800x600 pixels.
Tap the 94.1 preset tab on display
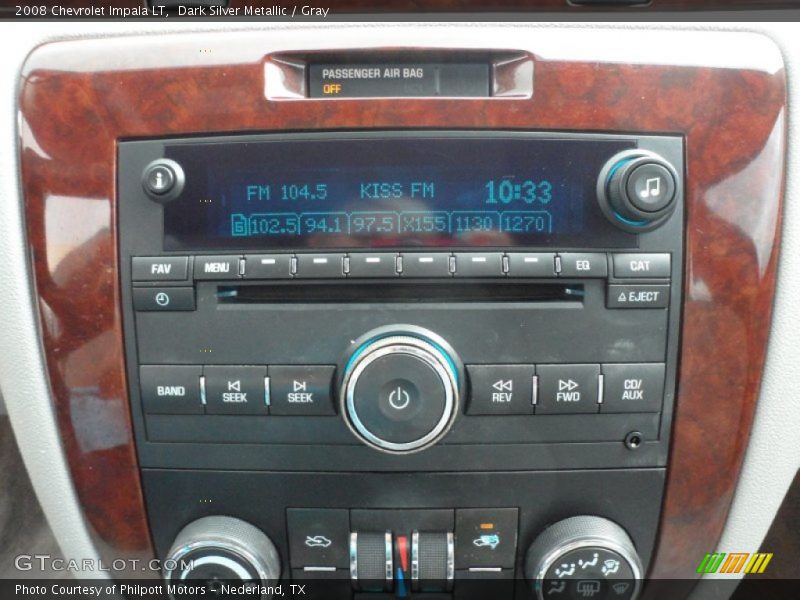point(323,224)
